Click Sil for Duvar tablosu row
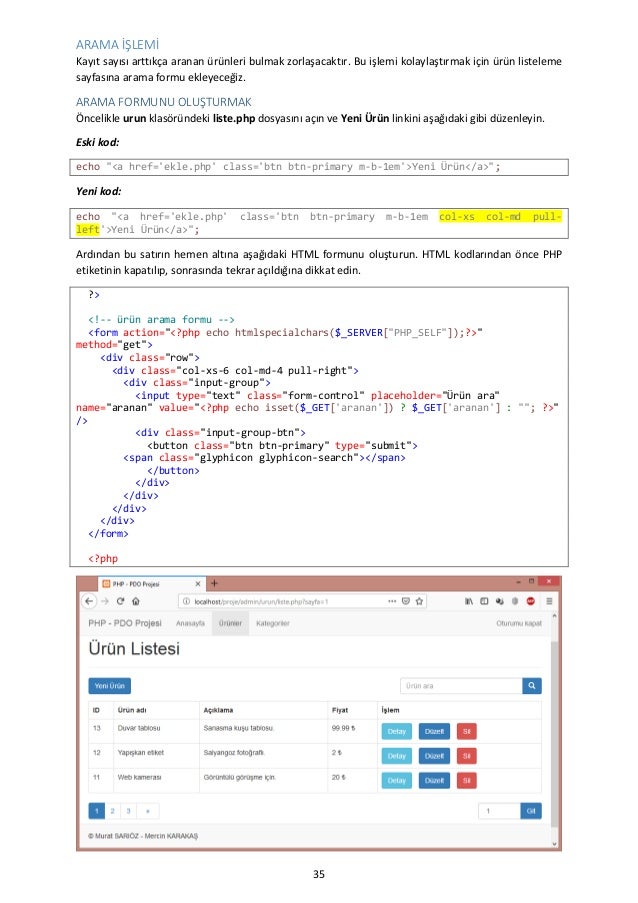This screenshot has width=638, height=903. tap(466, 731)
